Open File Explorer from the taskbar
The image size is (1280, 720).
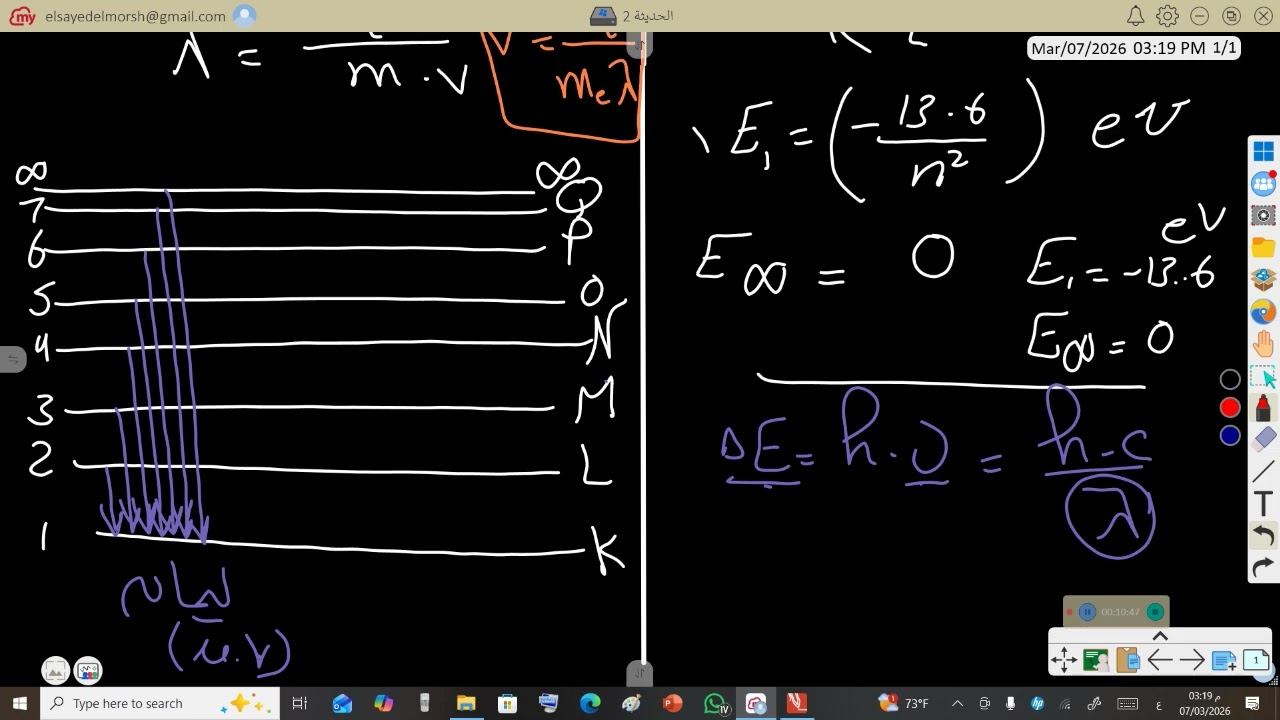click(x=466, y=703)
